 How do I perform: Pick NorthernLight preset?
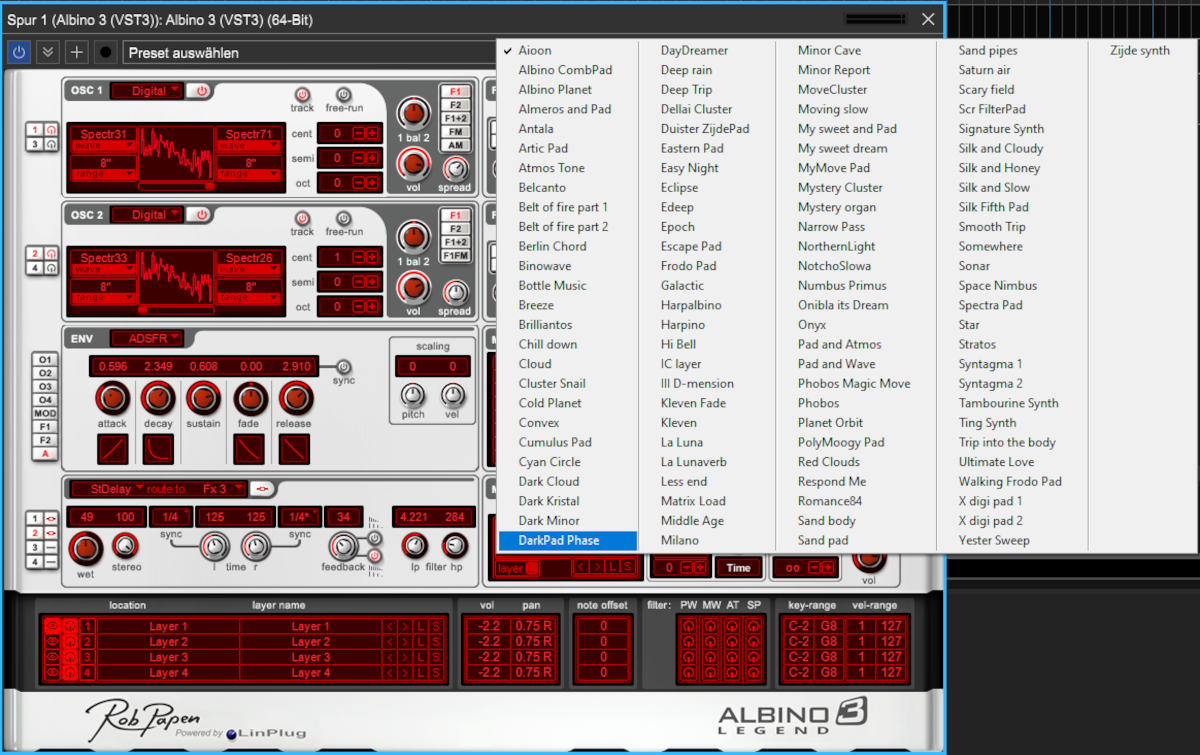(836, 246)
